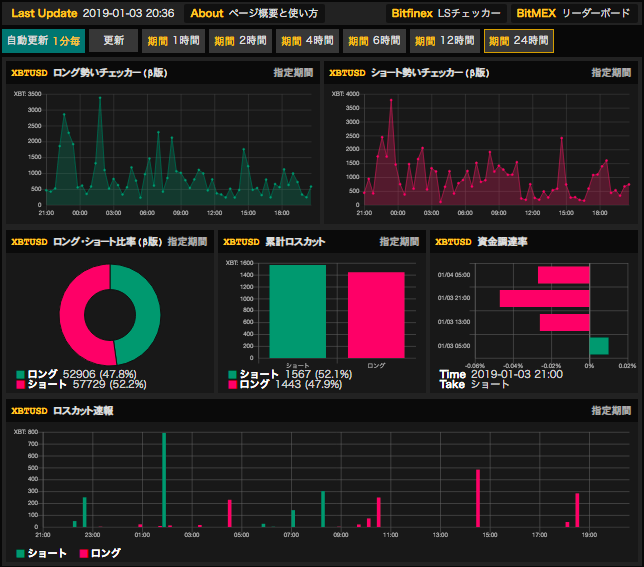Click pink ショート legend swatch under donut

tap(21, 385)
